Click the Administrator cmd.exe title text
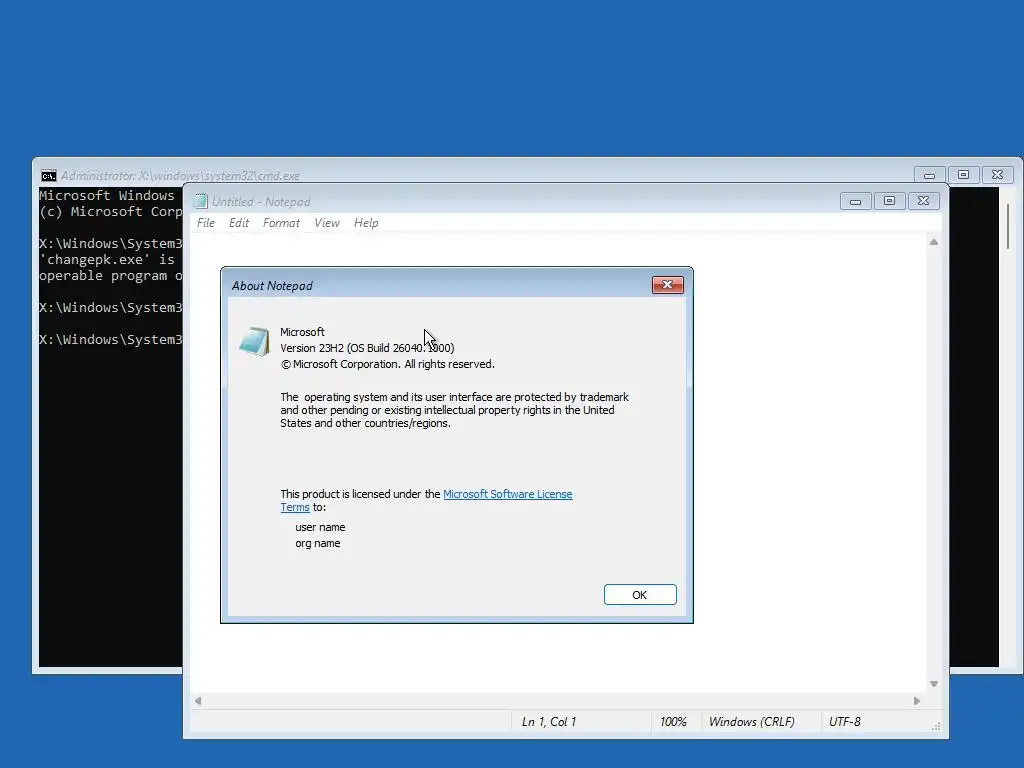This screenshot has height=768, width=1024. pos(180,176)
